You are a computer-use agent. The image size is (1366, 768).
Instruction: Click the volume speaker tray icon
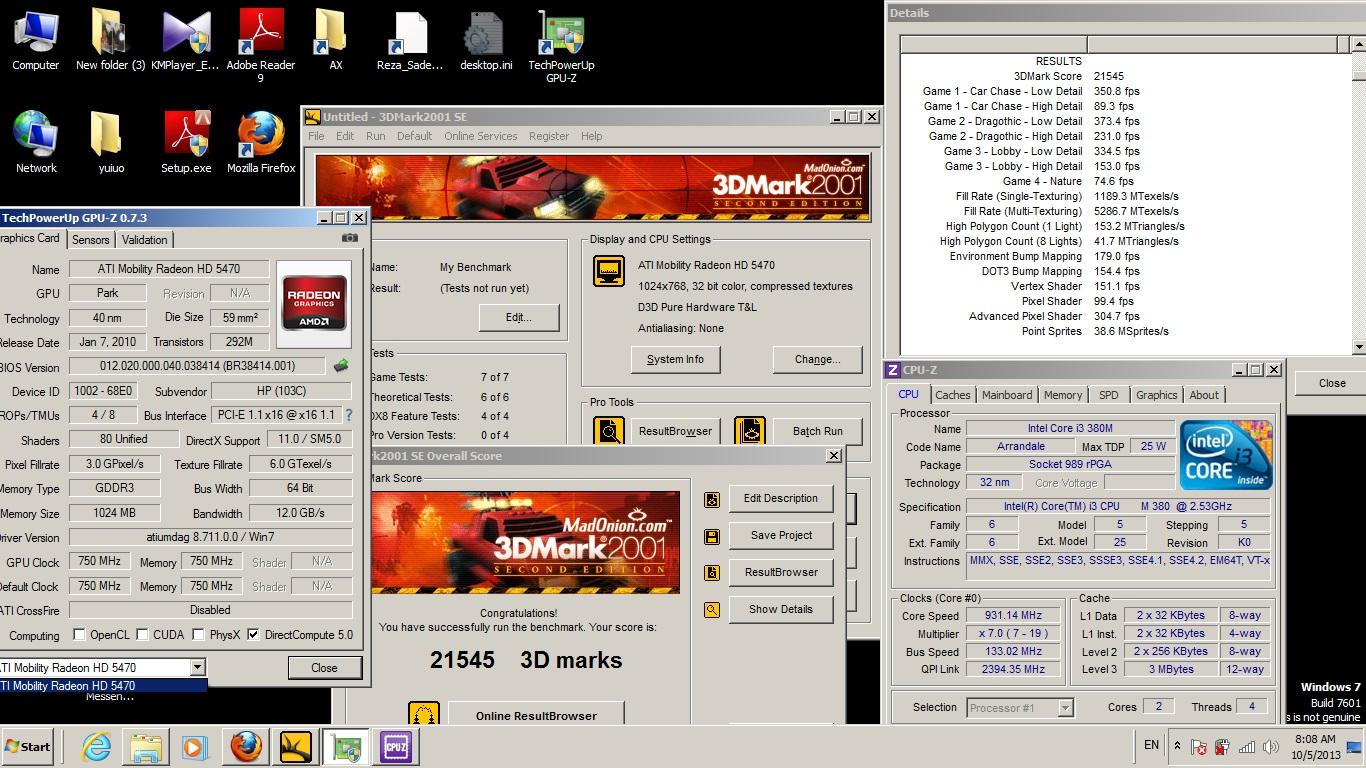point(1270,746)
